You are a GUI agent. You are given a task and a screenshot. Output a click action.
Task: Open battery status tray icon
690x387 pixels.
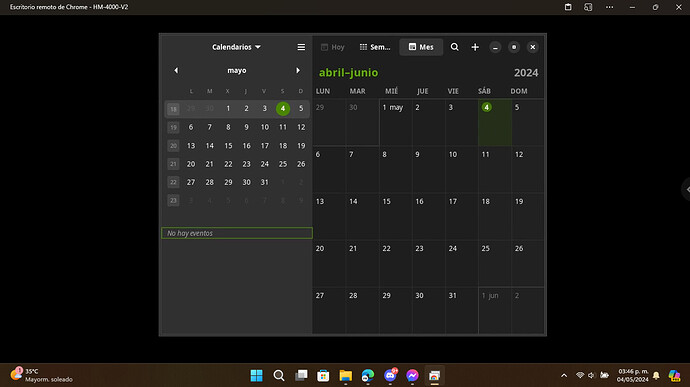tap(605, 375)
